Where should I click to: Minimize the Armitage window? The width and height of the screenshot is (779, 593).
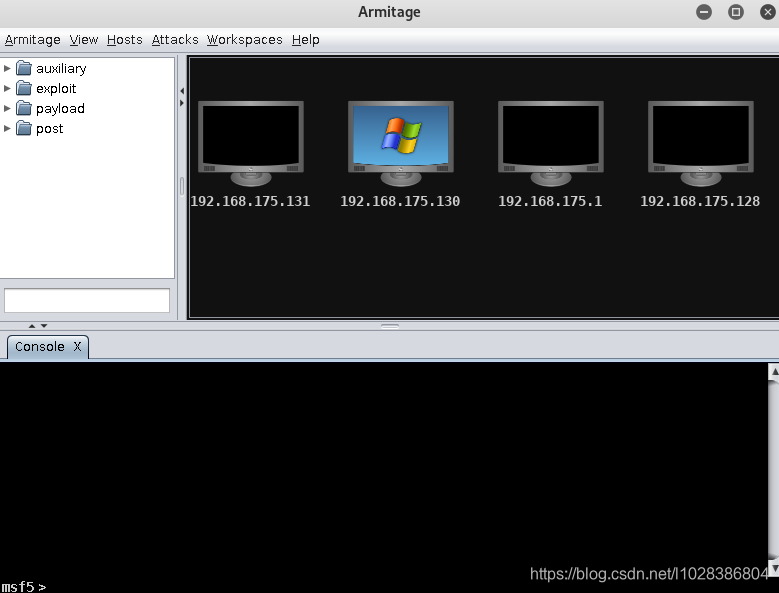click(704, 12)
